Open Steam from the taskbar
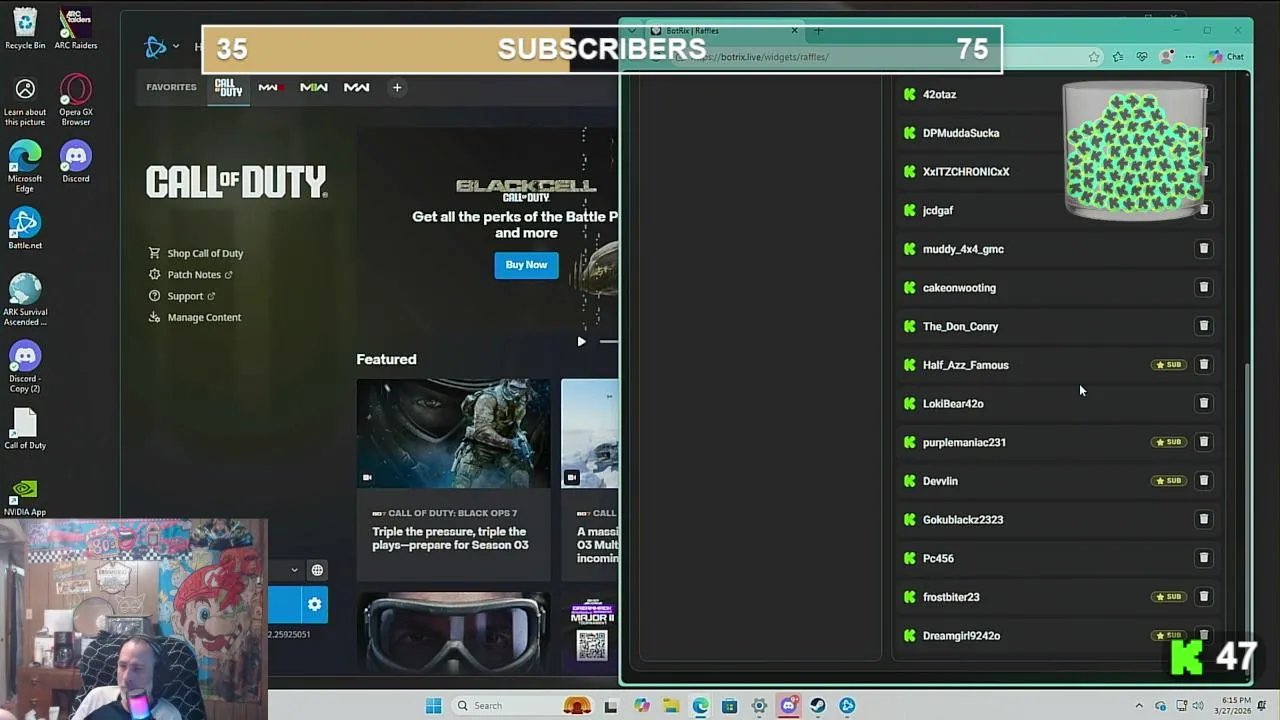Viewport: 1280px width, 720px height. pos(818,706)
